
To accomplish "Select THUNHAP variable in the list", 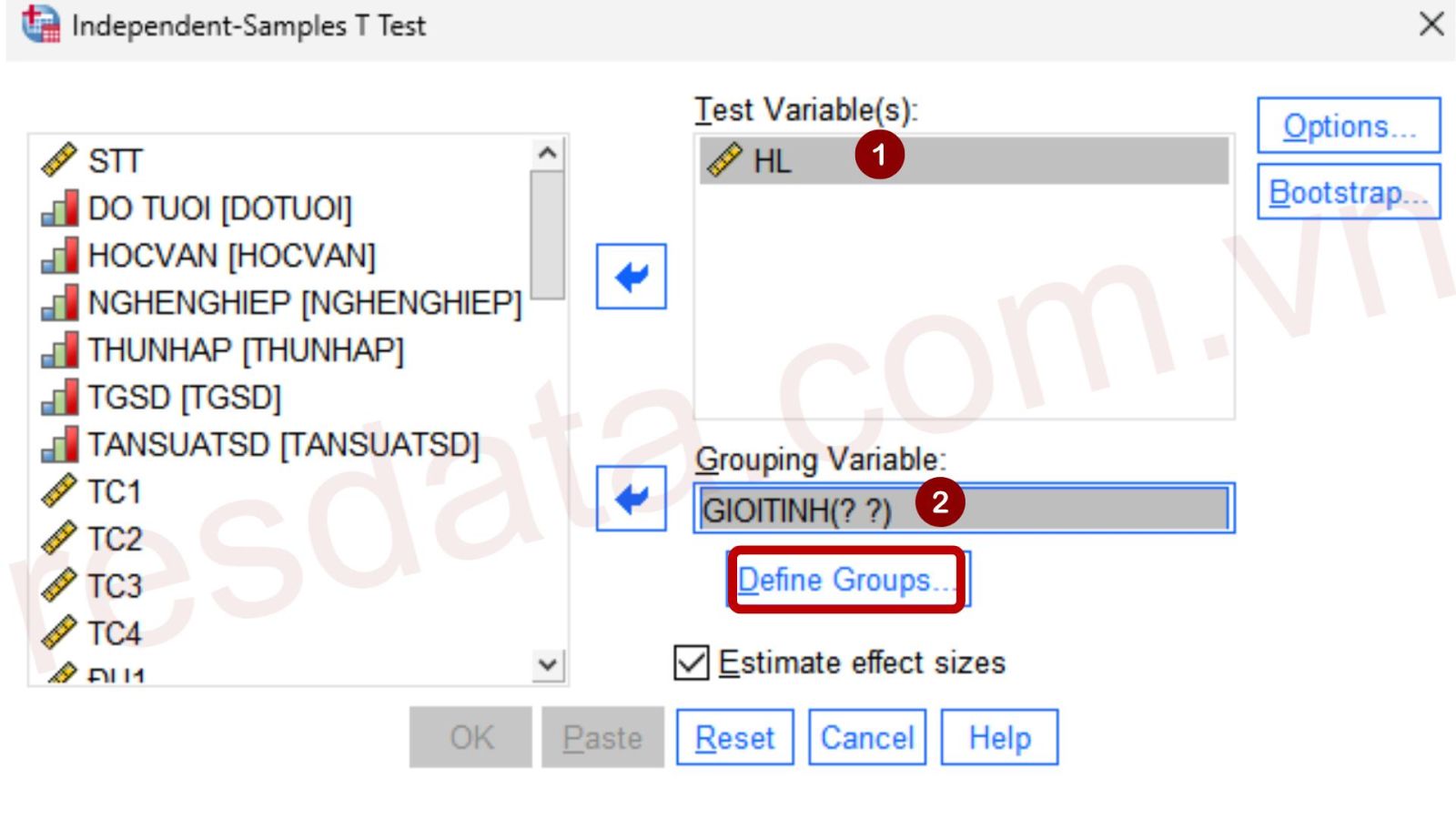I will (246, 350).
